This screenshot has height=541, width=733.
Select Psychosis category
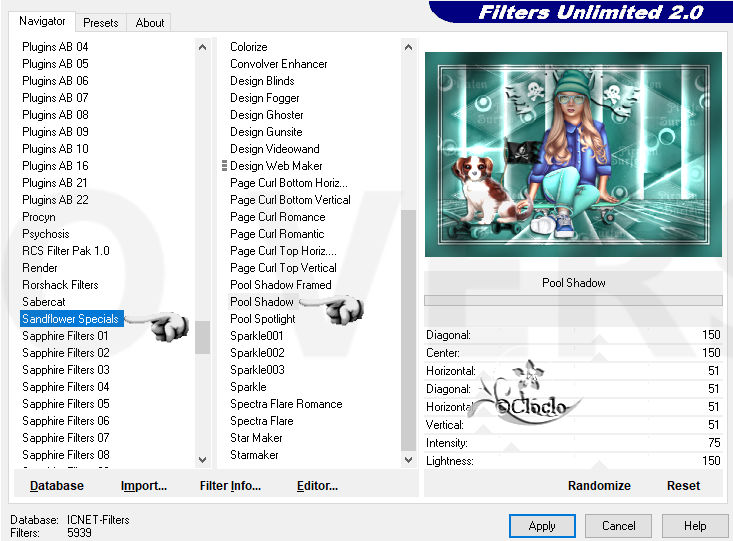46,234
